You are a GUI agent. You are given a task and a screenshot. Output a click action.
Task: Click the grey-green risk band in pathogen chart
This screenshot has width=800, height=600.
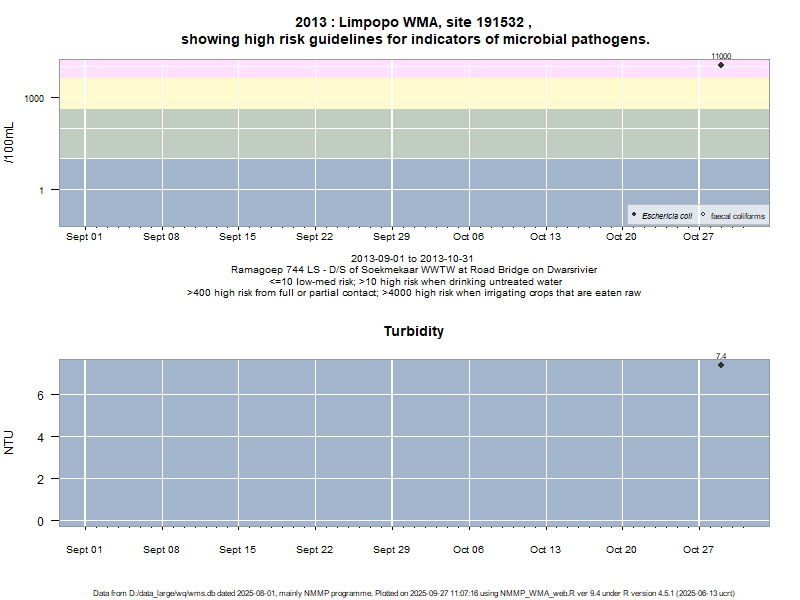pyautogui.click(x=400, y=132)
